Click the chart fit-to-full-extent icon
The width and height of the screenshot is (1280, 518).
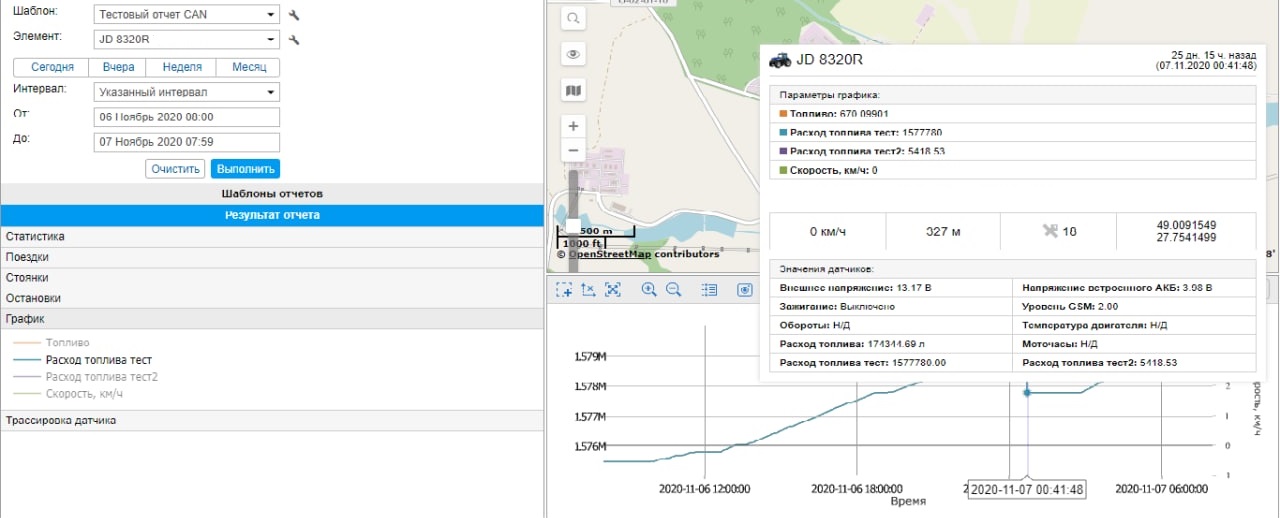click(613, 290)
